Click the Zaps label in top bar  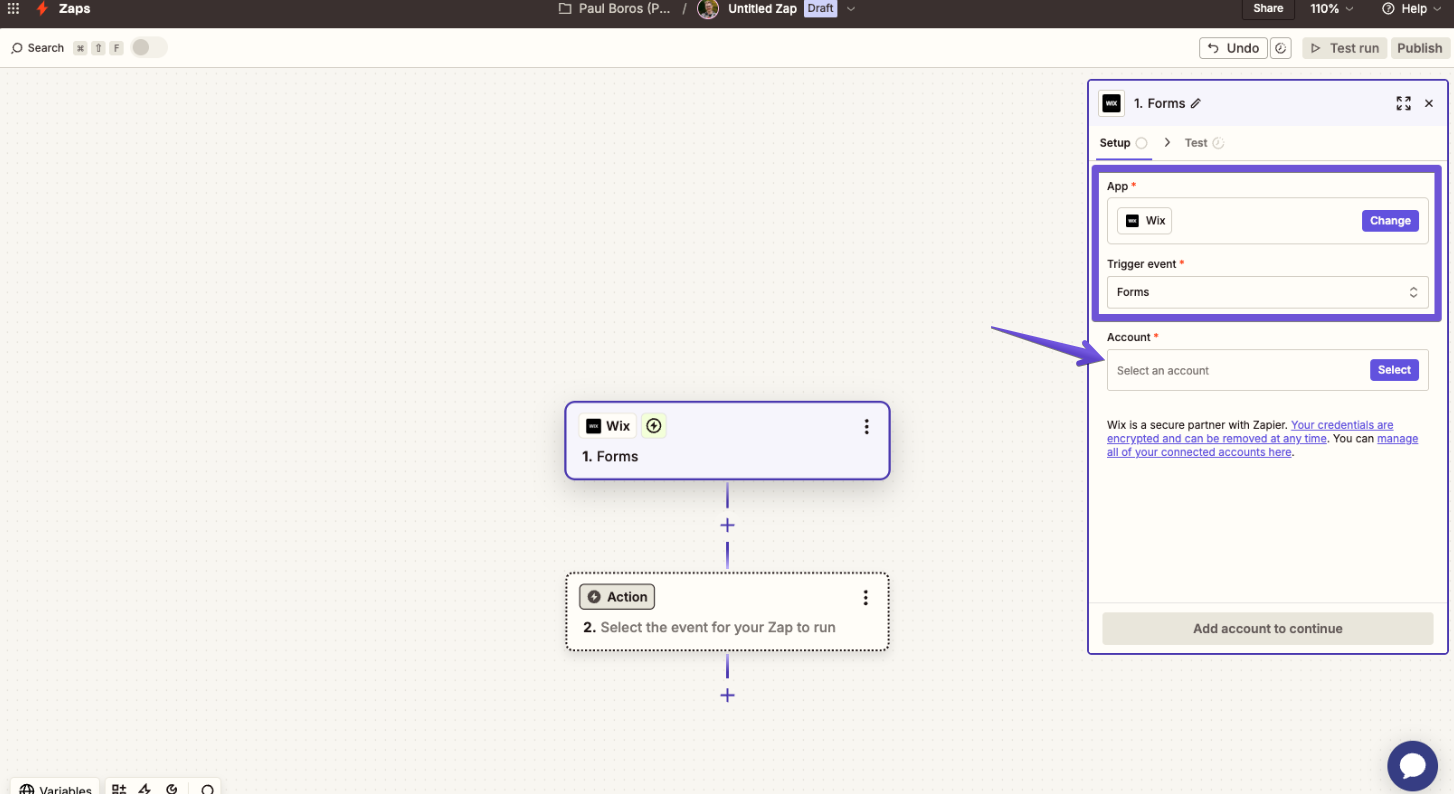coord(74,8)
